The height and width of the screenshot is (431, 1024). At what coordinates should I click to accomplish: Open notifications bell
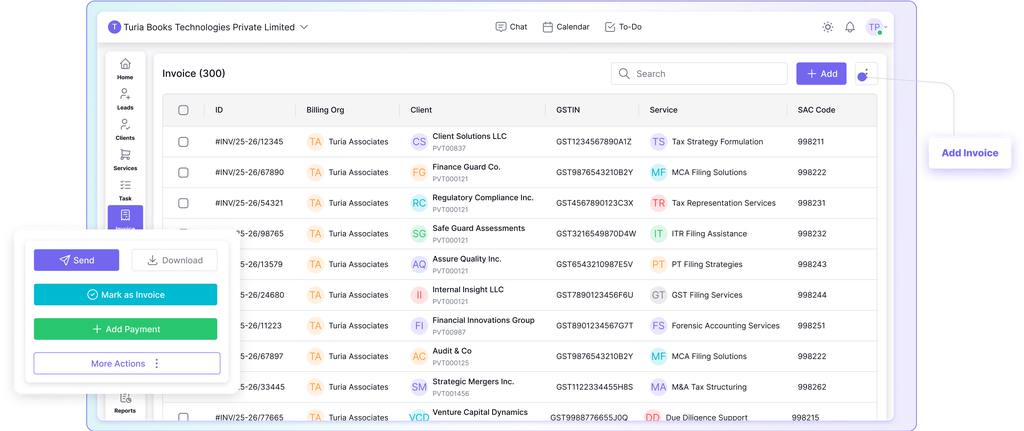[x=850, y=27]
